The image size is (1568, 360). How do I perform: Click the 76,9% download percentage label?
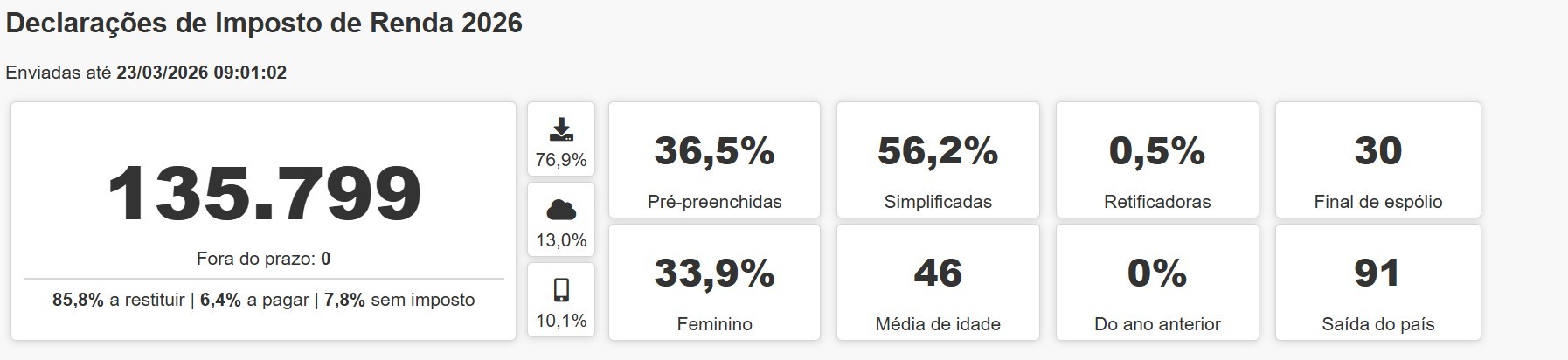click(x=561, y=161)
